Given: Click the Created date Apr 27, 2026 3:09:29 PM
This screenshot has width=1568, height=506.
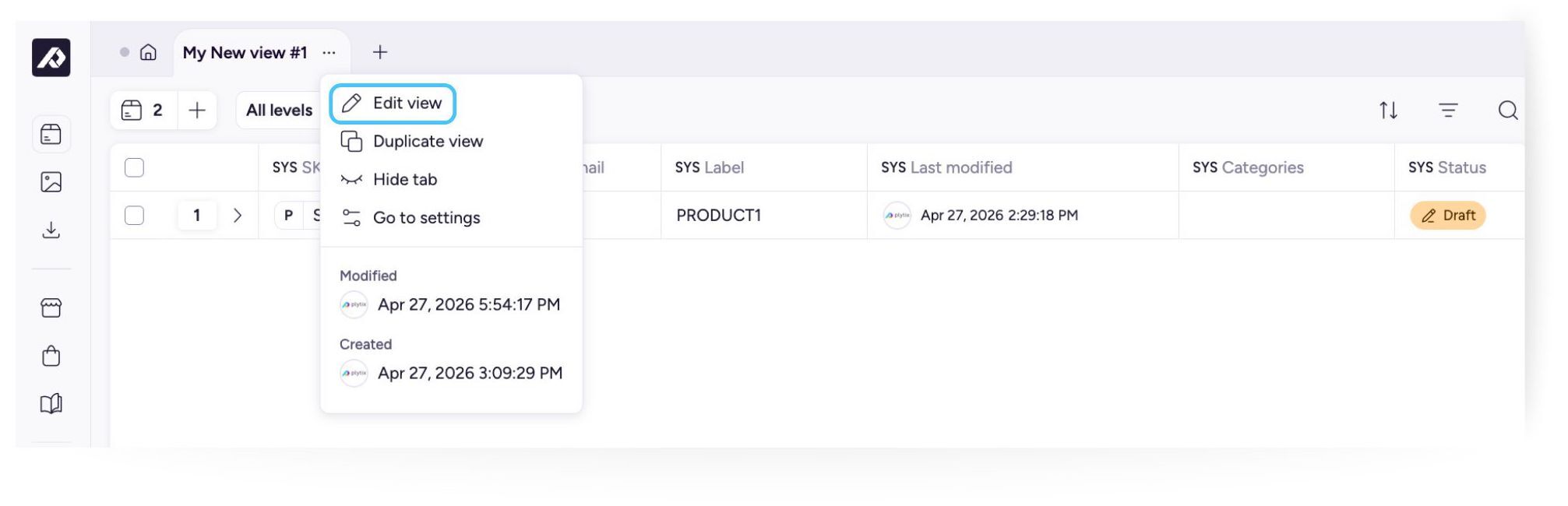Looking at the screenshot, I should [470, 373].
